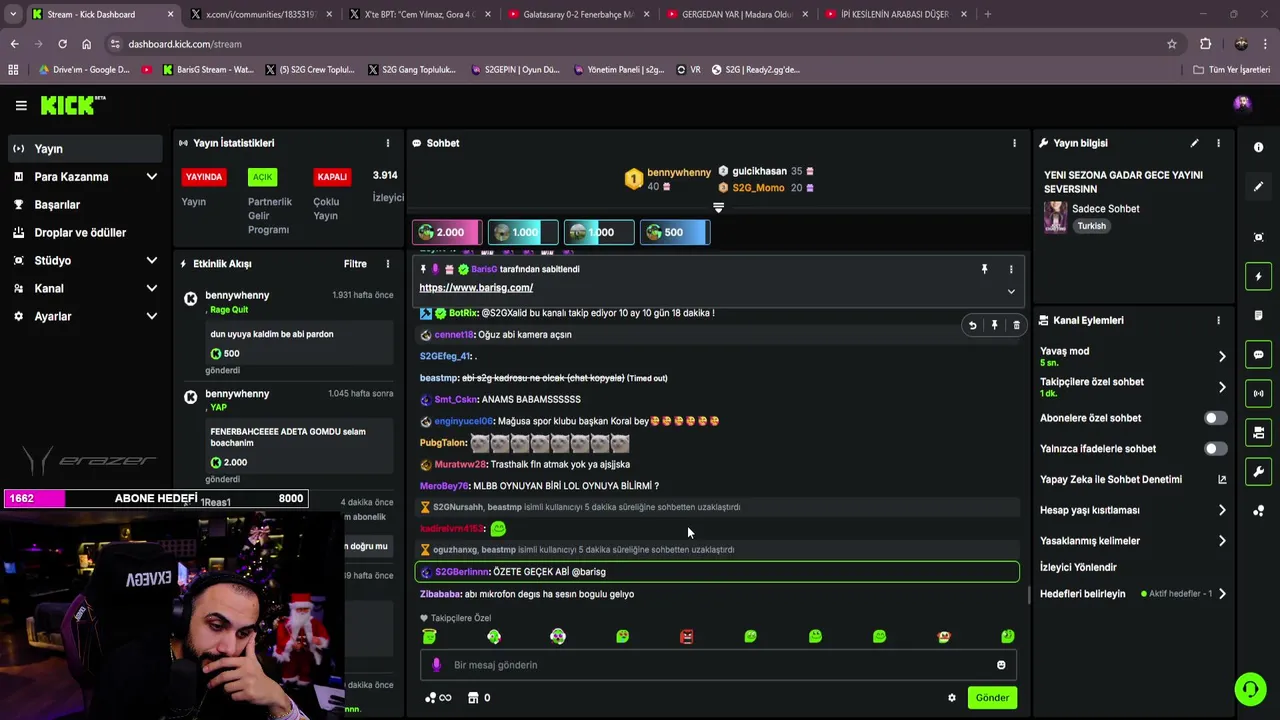Open Takipçilere özel sohbet options arrow
The width and height of the screenshot is (1280, 720).
point(1222,387)
